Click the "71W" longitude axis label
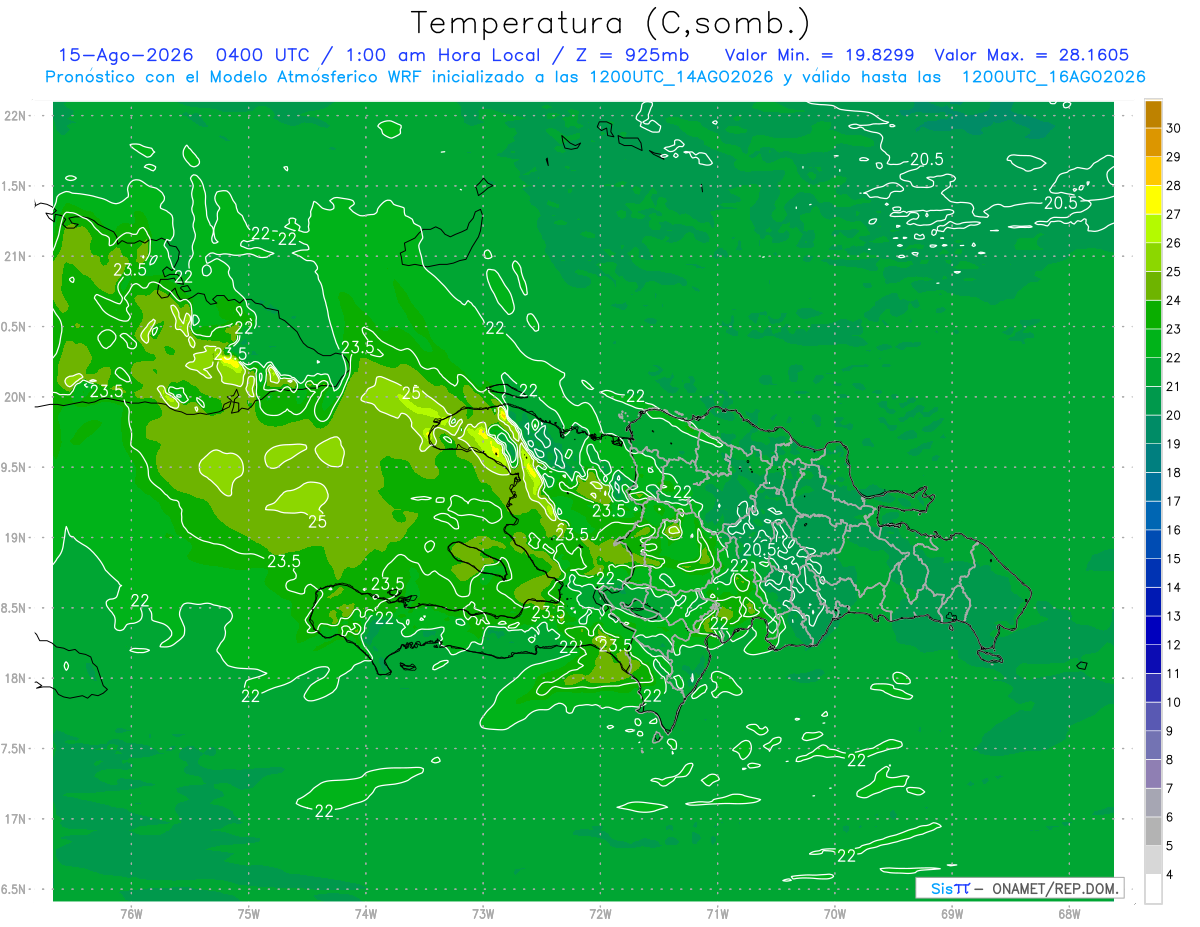1200x927 pixels. point(717,914)
